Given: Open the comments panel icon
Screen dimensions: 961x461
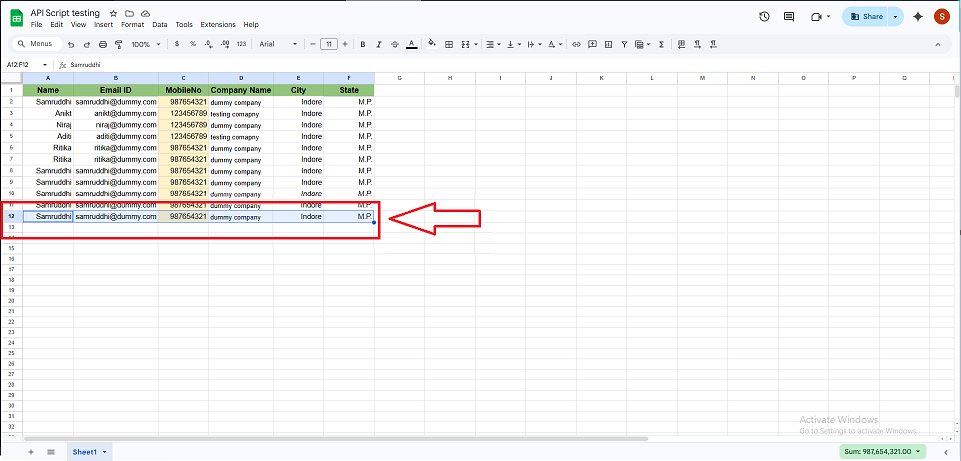Looking at the screenshot, I should click(x=789, y=16).
